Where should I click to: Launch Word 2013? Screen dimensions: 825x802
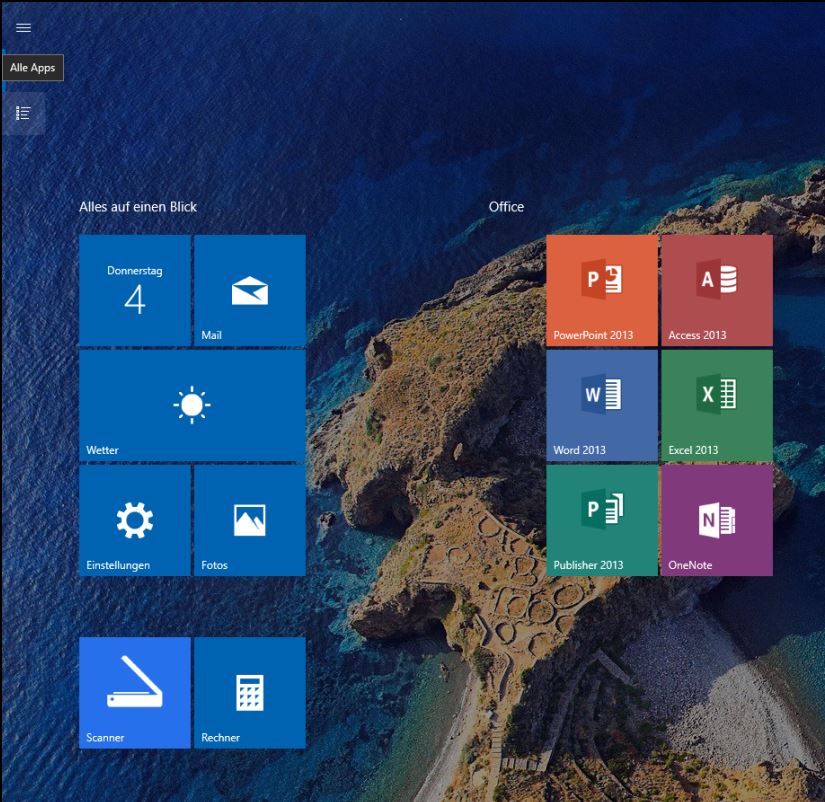point(602,406)
